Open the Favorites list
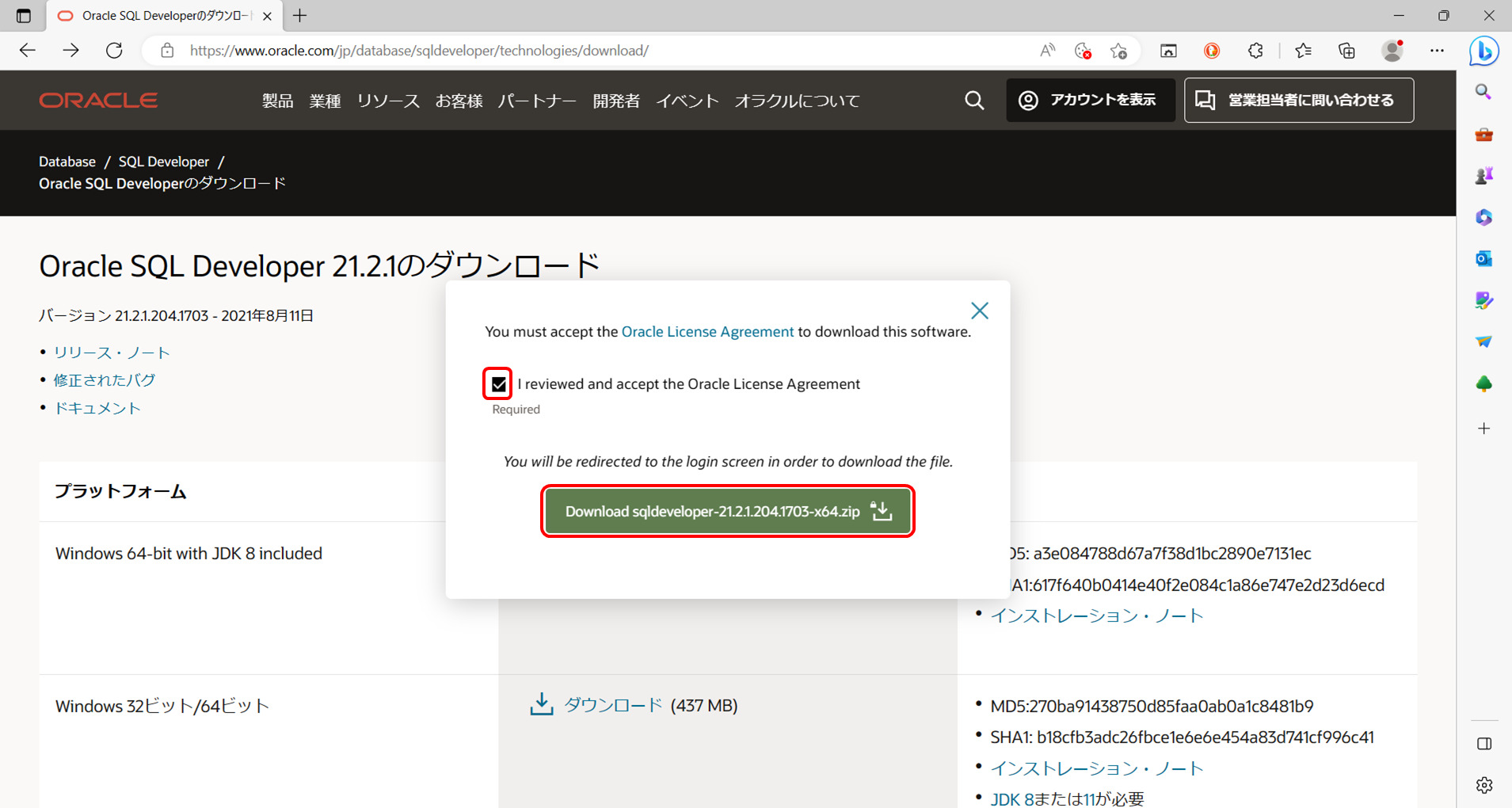Image resolution: width=1512 pixels, height=808 pixels. (x=1304, y=50)
